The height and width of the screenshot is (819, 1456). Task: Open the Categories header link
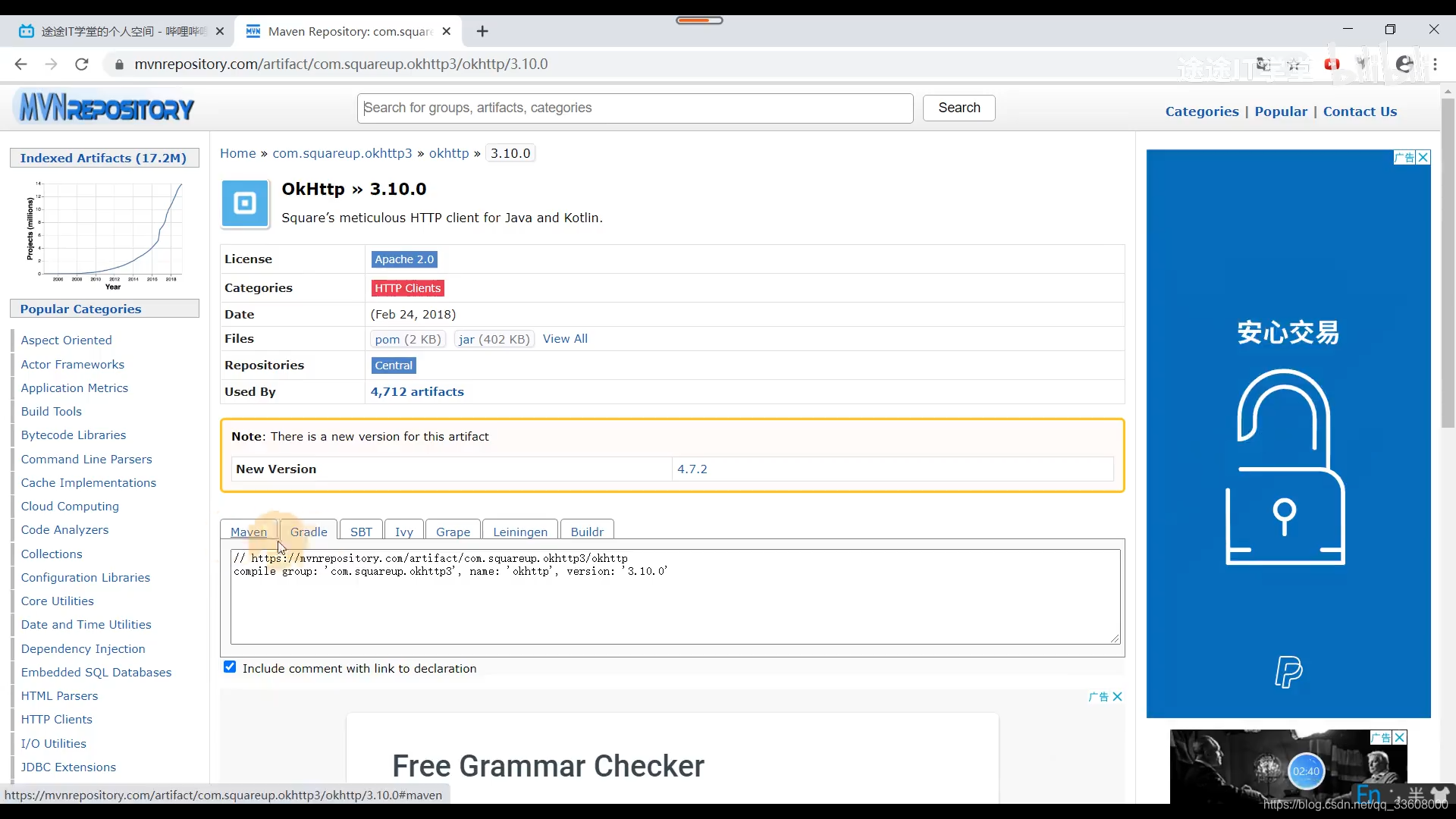[x=1202, y=111]
